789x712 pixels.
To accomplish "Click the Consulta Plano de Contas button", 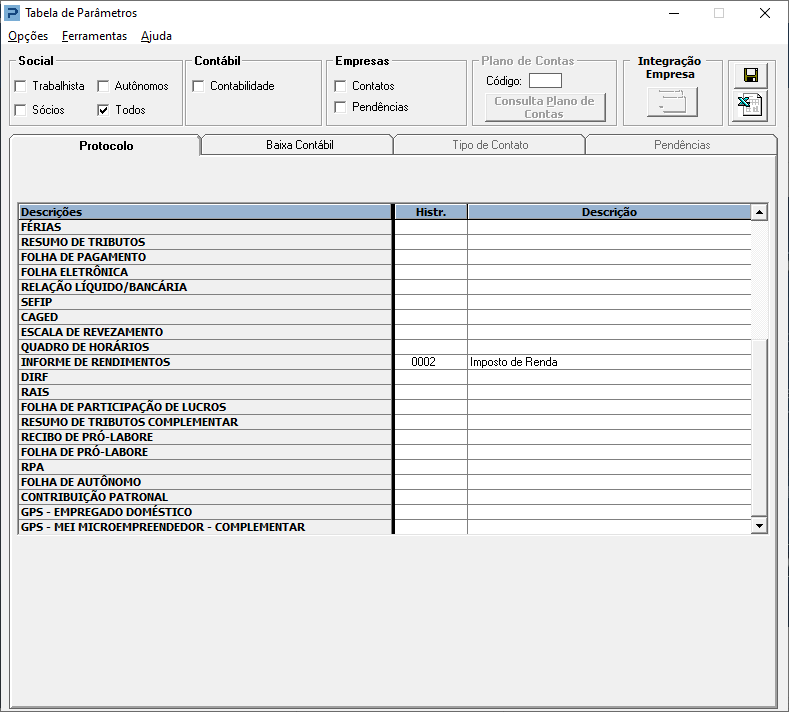I will tap(545, 107).
